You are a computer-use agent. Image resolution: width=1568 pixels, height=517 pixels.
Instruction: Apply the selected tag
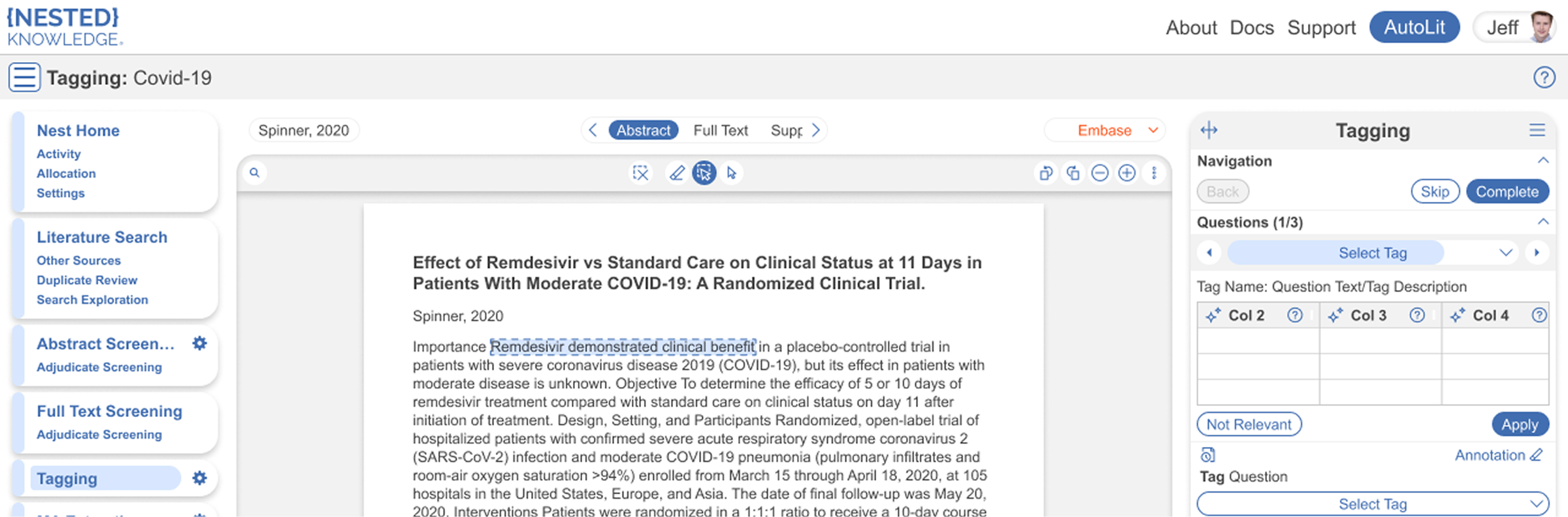pos(1520,424)
